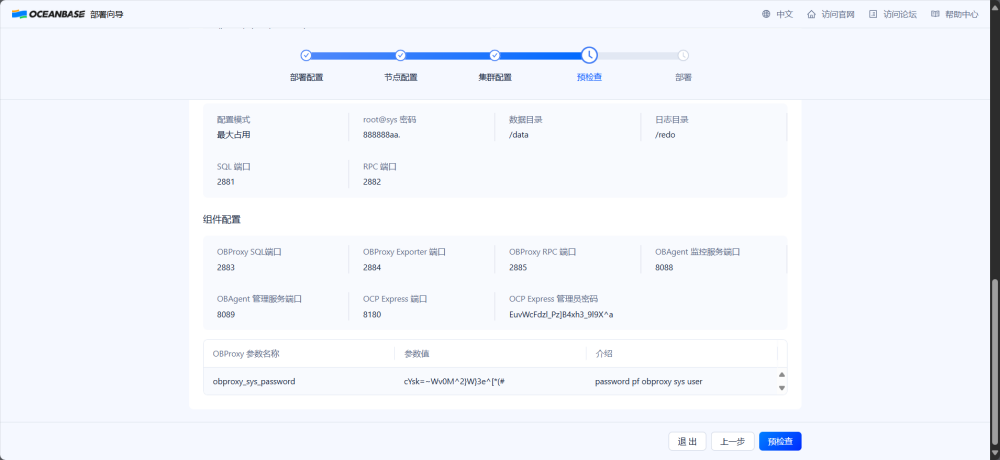Screen dimensions: 1000x460
Task: Open the 帮助中心 link
Action: pos(962,14)
